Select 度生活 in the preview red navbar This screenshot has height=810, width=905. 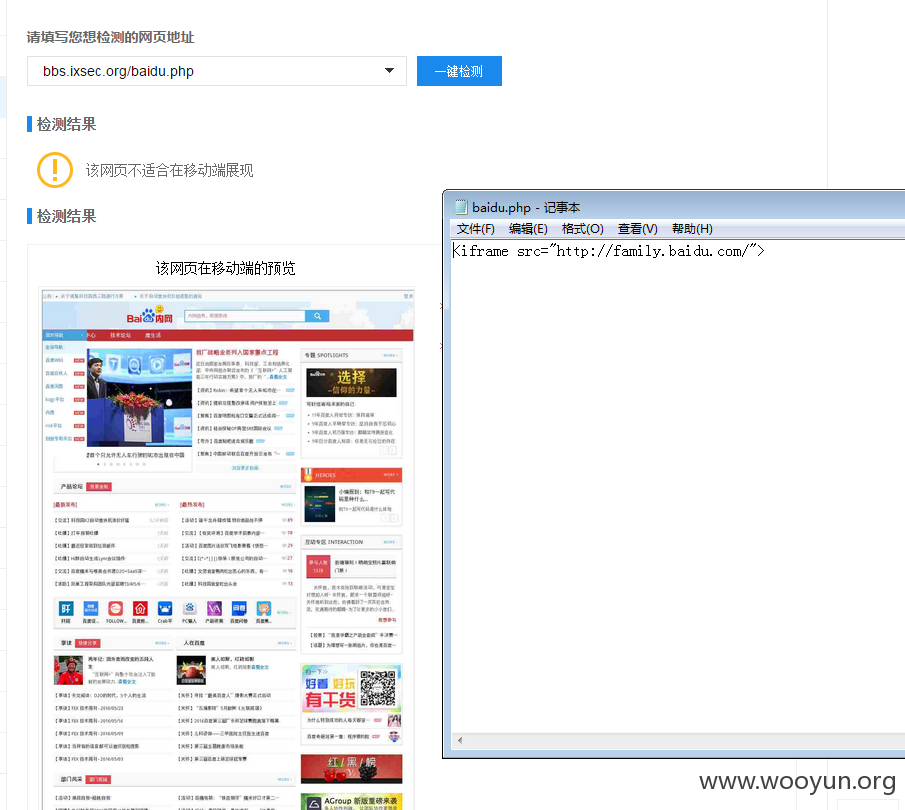[x=153, y=335]
